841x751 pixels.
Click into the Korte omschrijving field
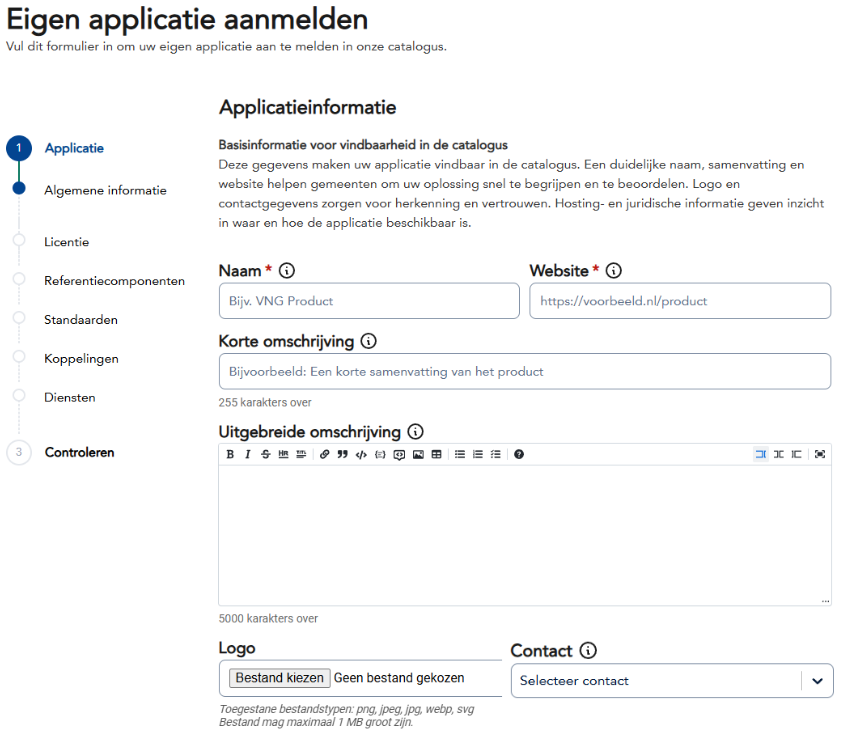click(x=524, y=371)
